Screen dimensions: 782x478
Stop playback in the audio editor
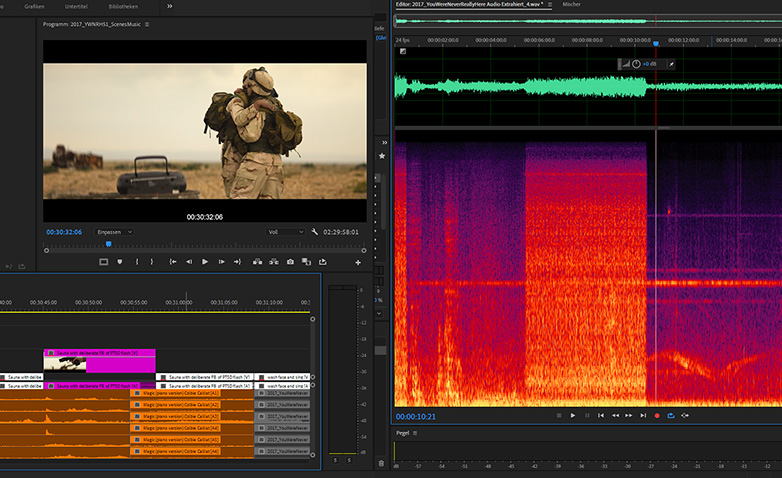tap(559, 415)
